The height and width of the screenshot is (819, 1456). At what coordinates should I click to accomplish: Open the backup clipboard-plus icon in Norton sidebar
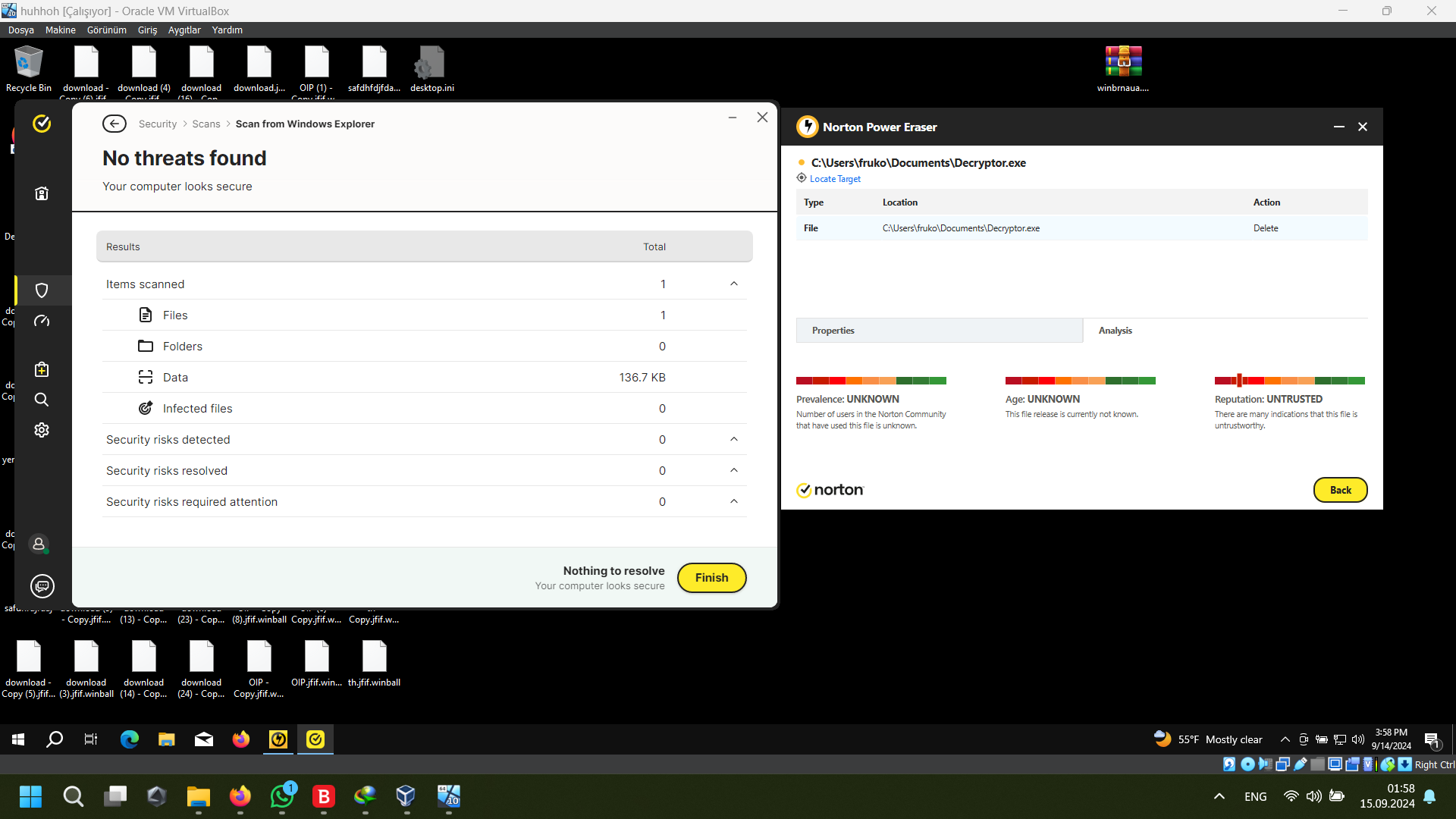[42, 369]
